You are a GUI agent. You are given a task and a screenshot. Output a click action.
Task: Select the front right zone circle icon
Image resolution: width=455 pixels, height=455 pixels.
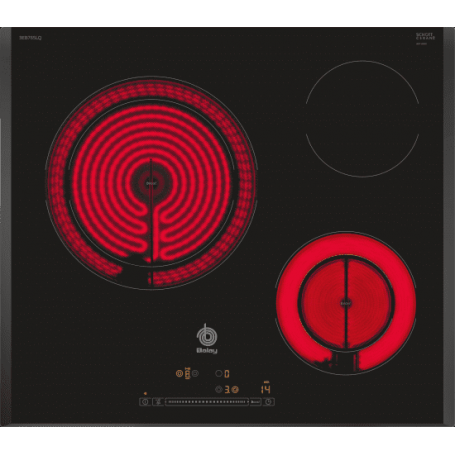tap(219, 389)
